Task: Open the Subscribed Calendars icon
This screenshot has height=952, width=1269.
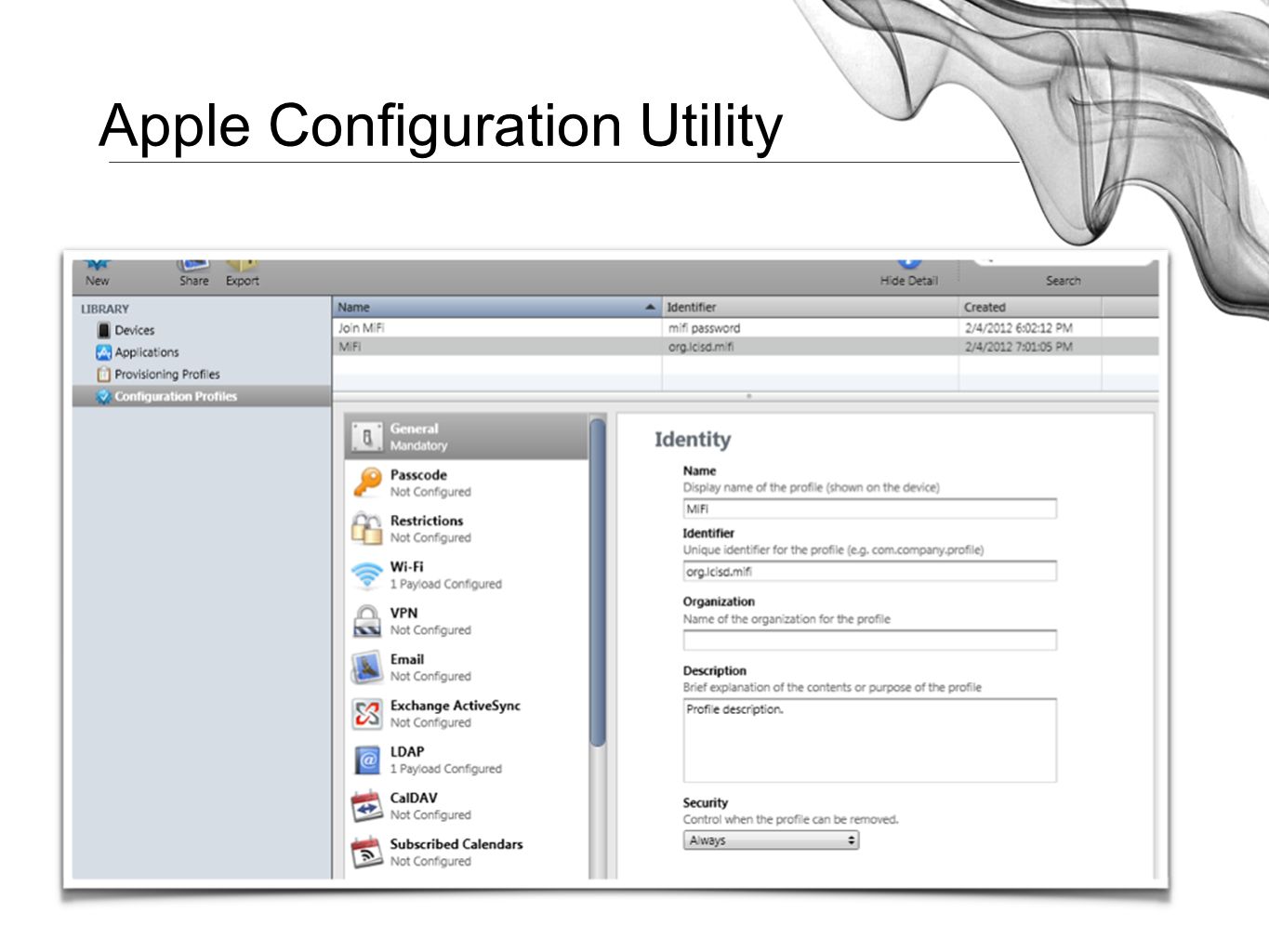Action: pos(367,852)
